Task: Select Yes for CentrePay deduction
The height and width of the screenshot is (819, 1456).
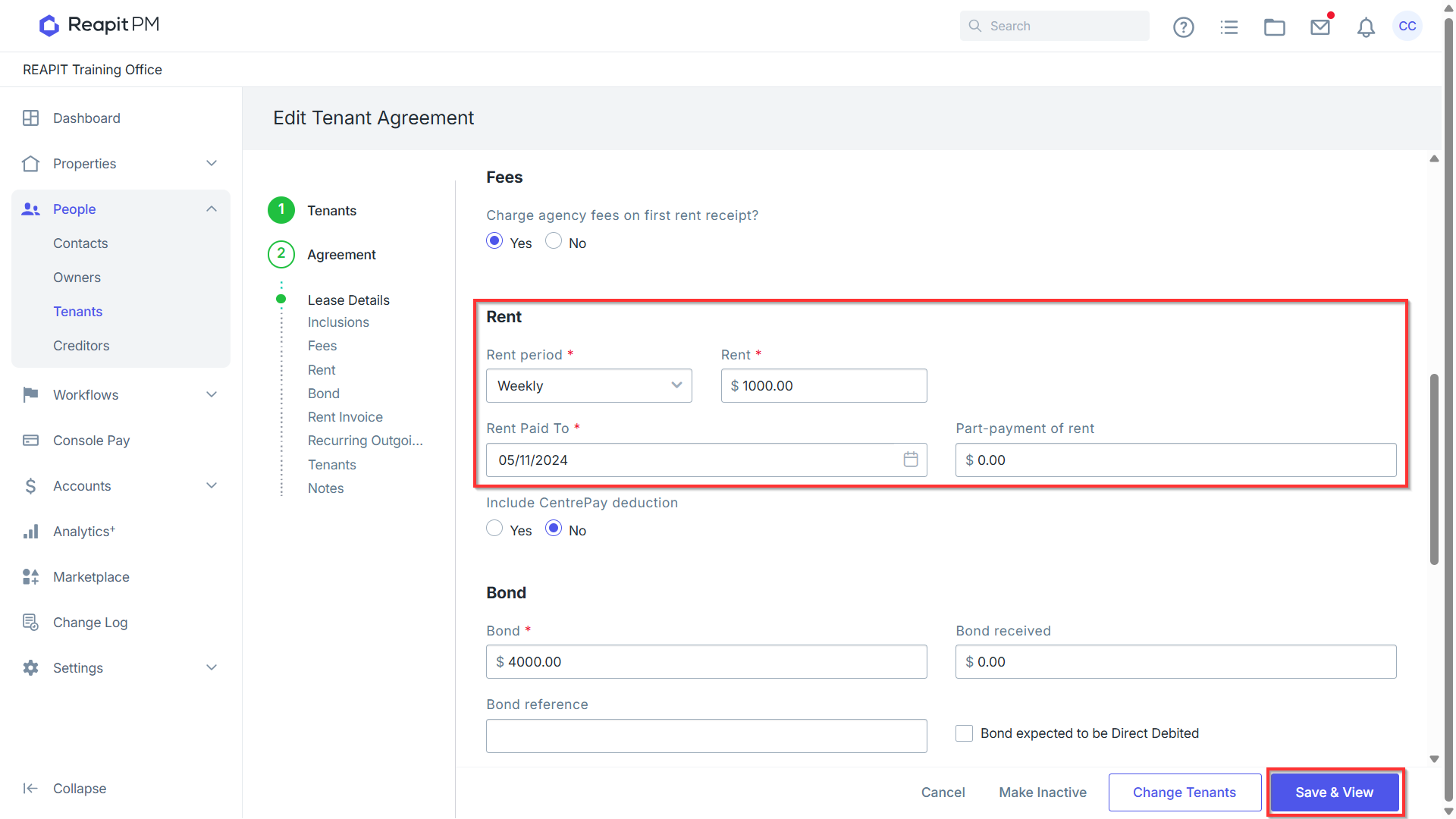Action: [494, 529]
